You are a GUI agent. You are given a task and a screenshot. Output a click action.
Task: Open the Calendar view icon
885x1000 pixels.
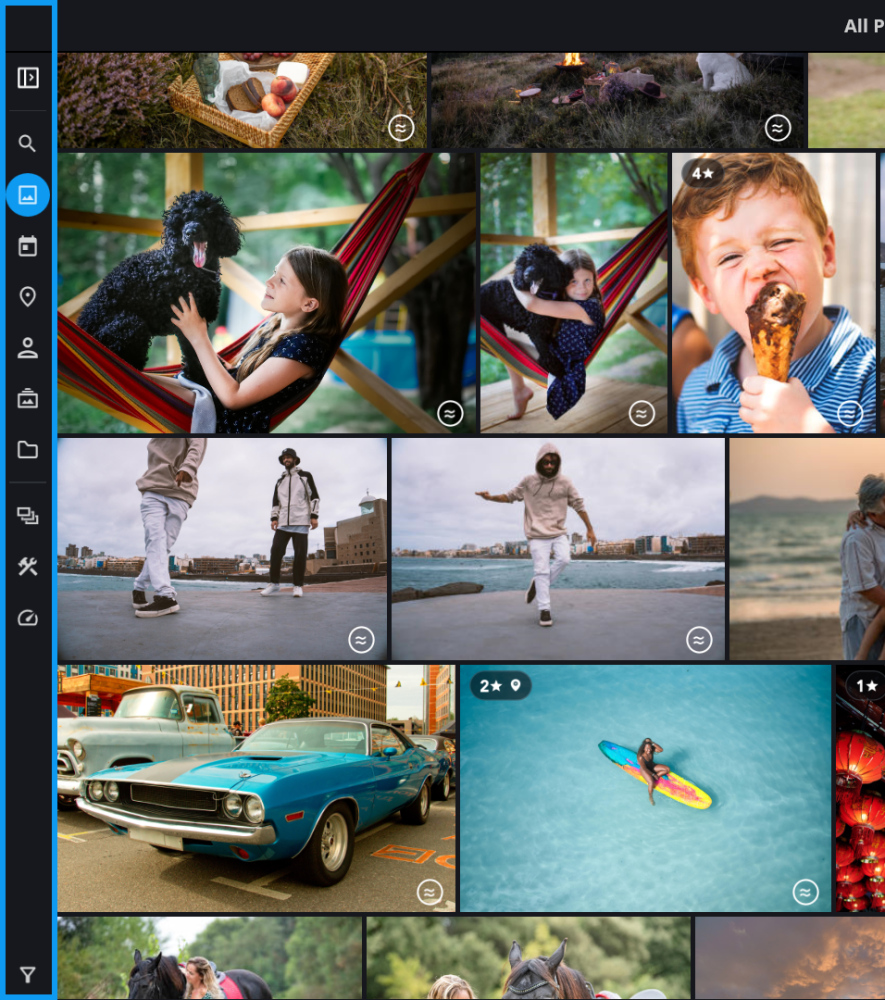tap(27, 246)
